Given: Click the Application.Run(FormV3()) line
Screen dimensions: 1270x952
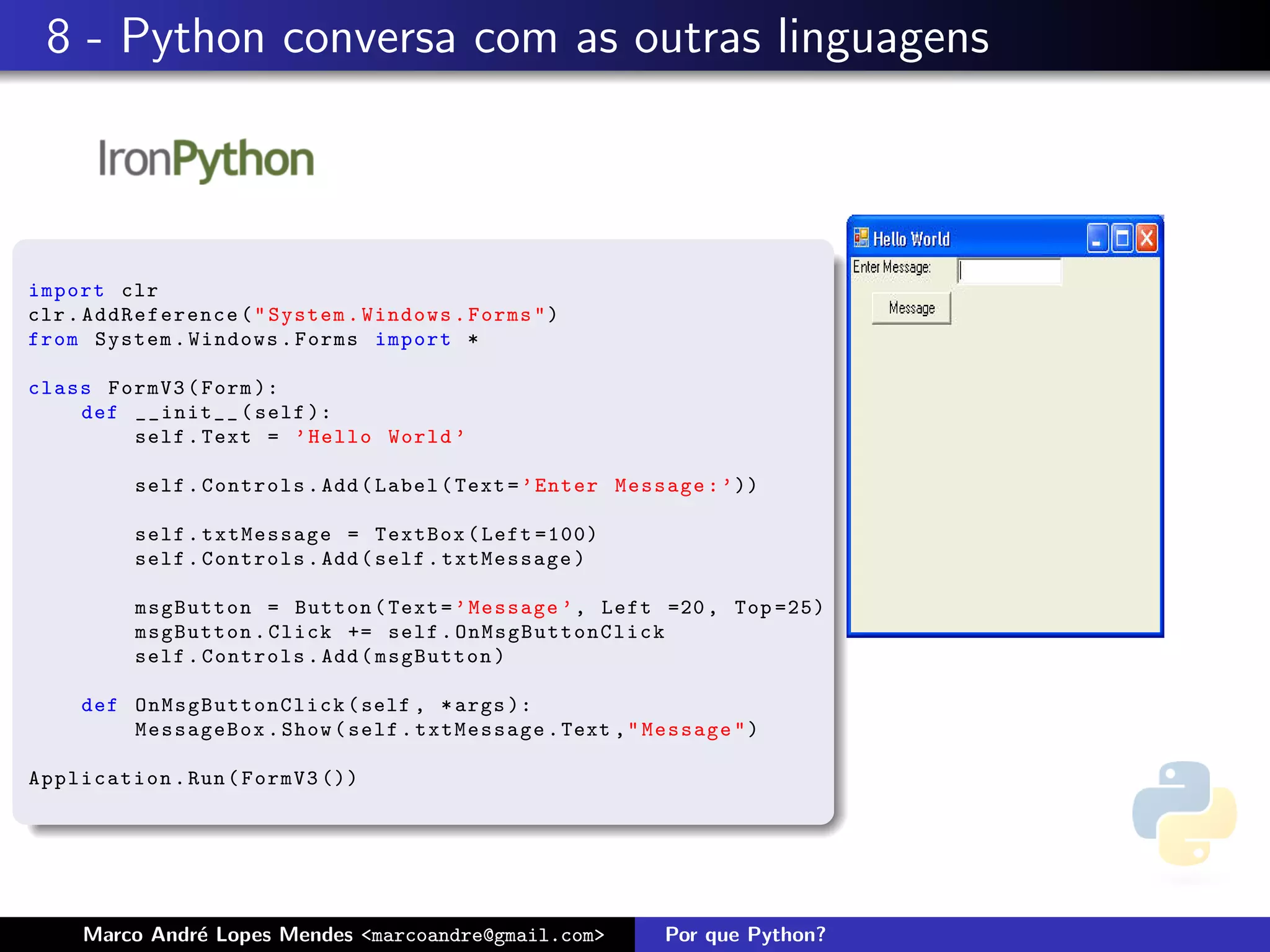Looking at the screenshot, I should coord(193,778).
